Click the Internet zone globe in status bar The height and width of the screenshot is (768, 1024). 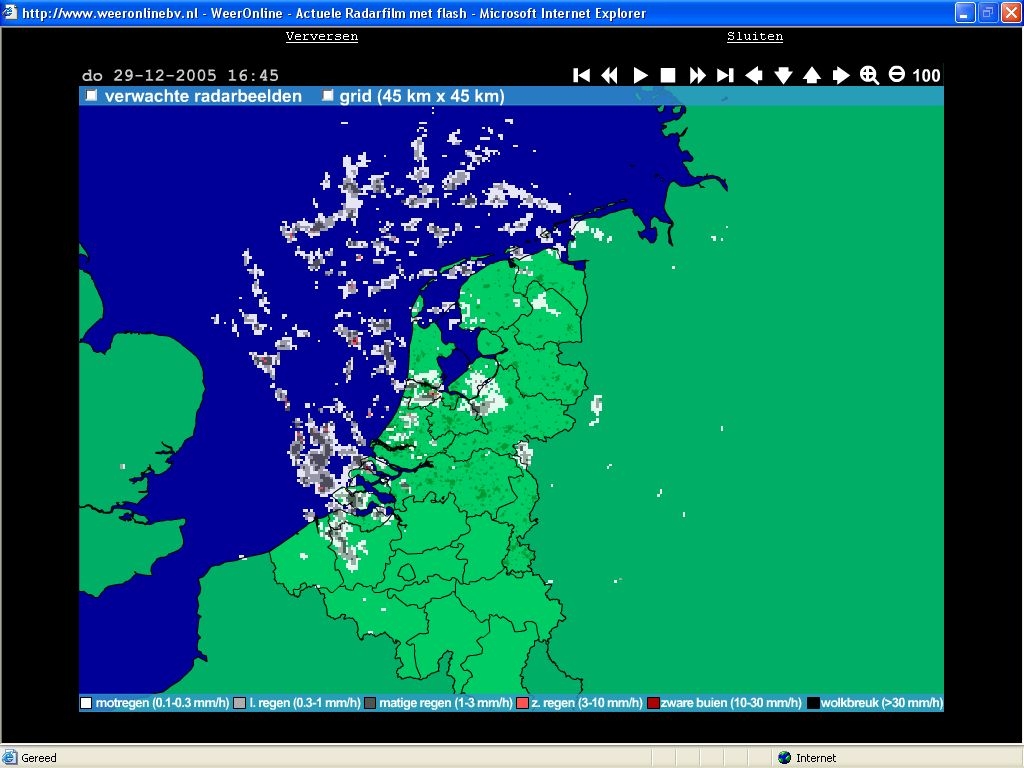click(x=784, y=758)
